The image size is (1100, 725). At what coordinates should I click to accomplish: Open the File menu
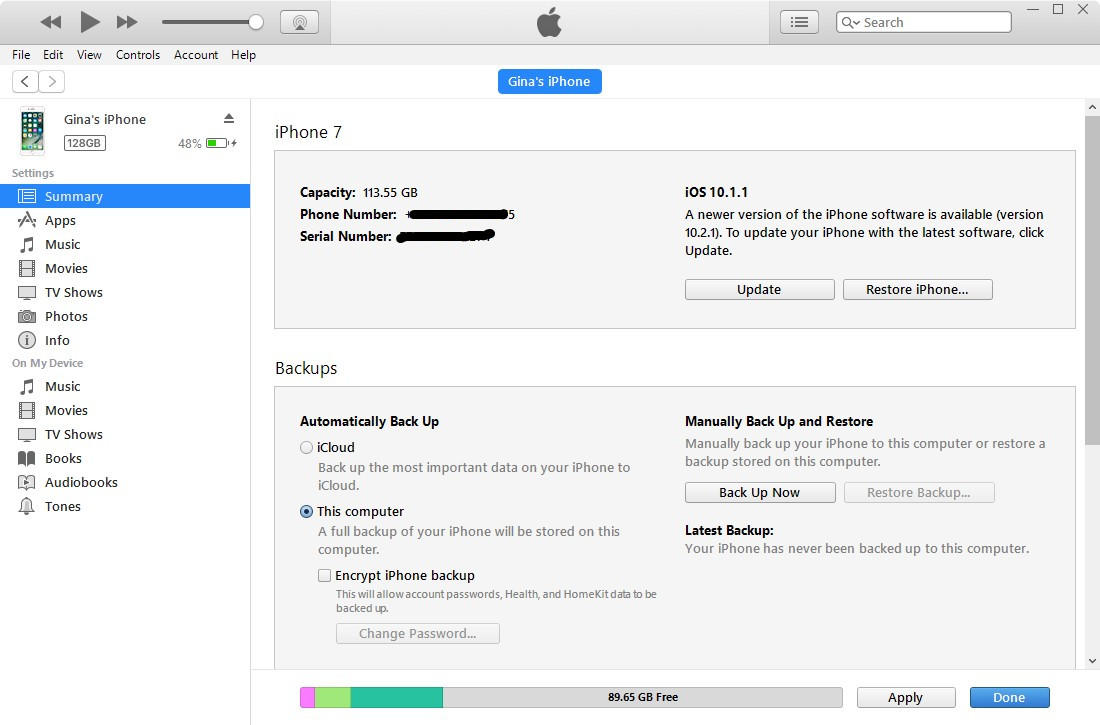click(21, 55)
